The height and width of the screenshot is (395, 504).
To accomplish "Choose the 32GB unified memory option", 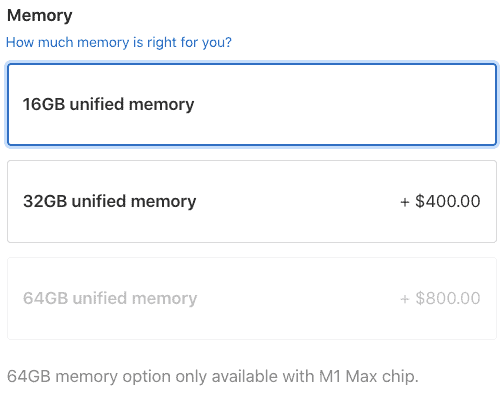I will (x=252, y=202).
